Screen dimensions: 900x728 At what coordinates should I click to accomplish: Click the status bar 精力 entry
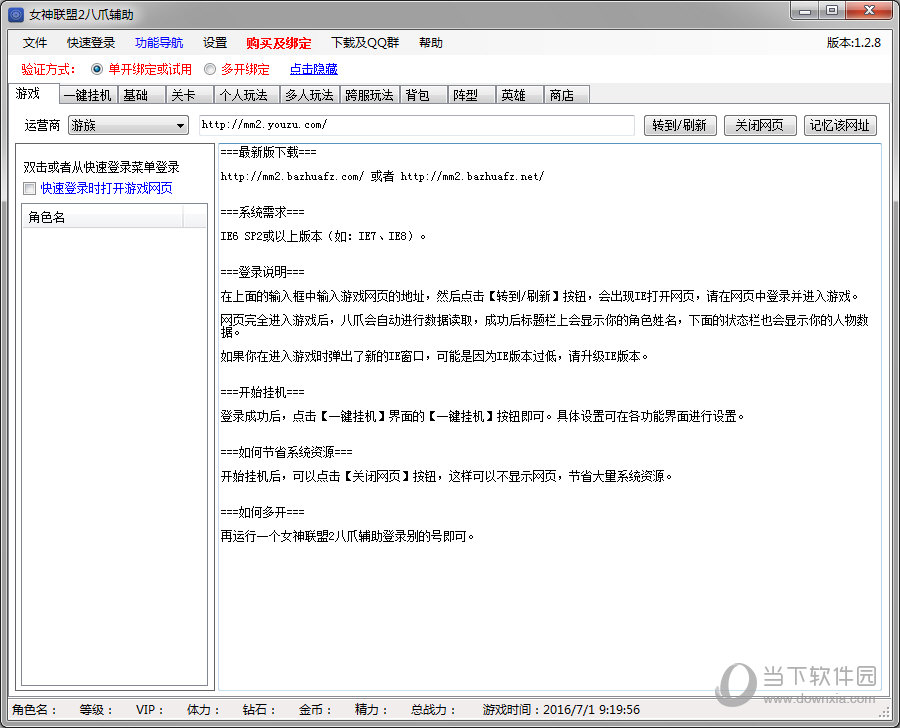click(371, 710)
